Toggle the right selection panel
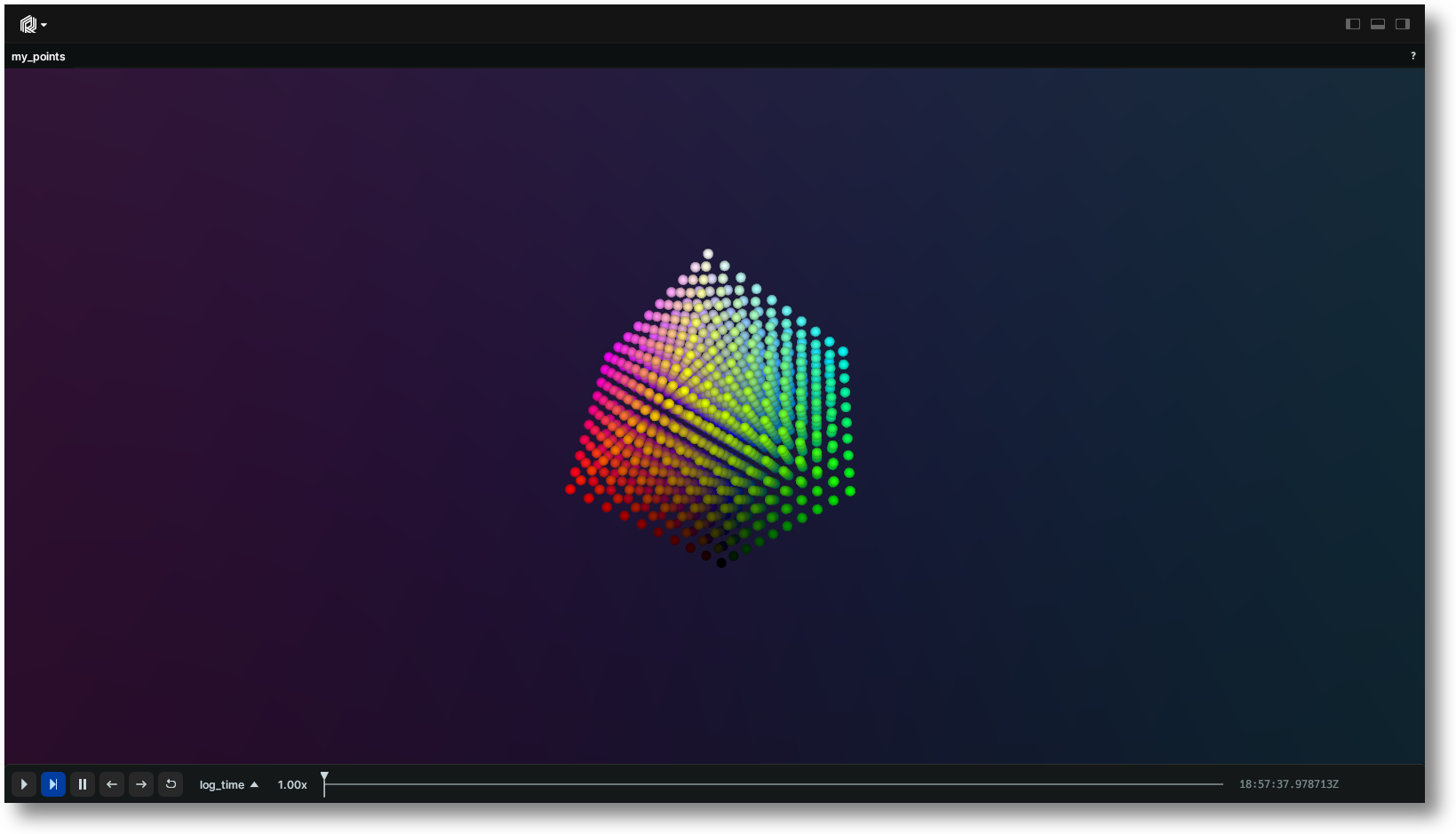Viewport: 1456px width, 834px height. 1402,24
